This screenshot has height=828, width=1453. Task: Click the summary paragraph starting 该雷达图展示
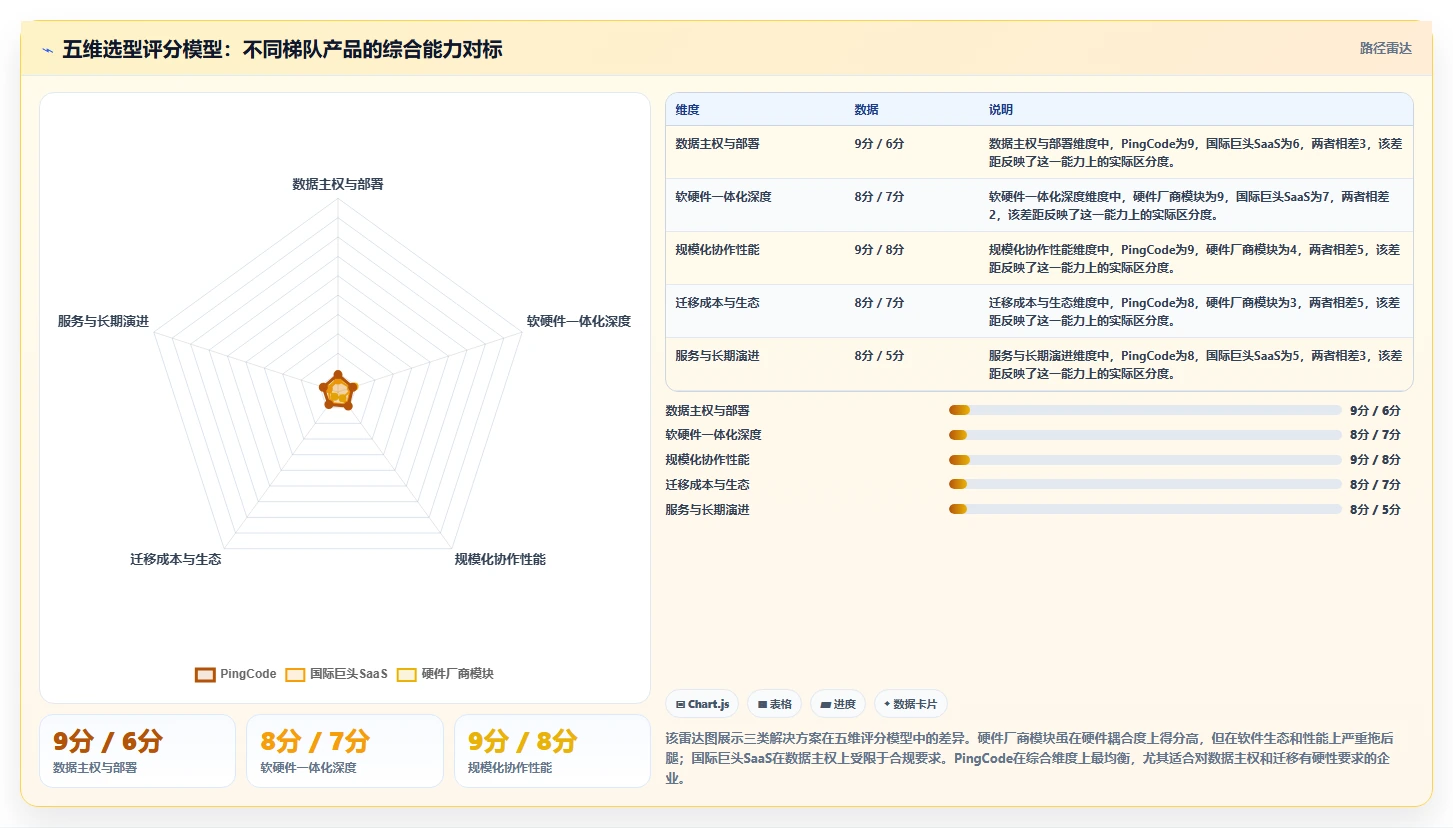click(1030, 758)
